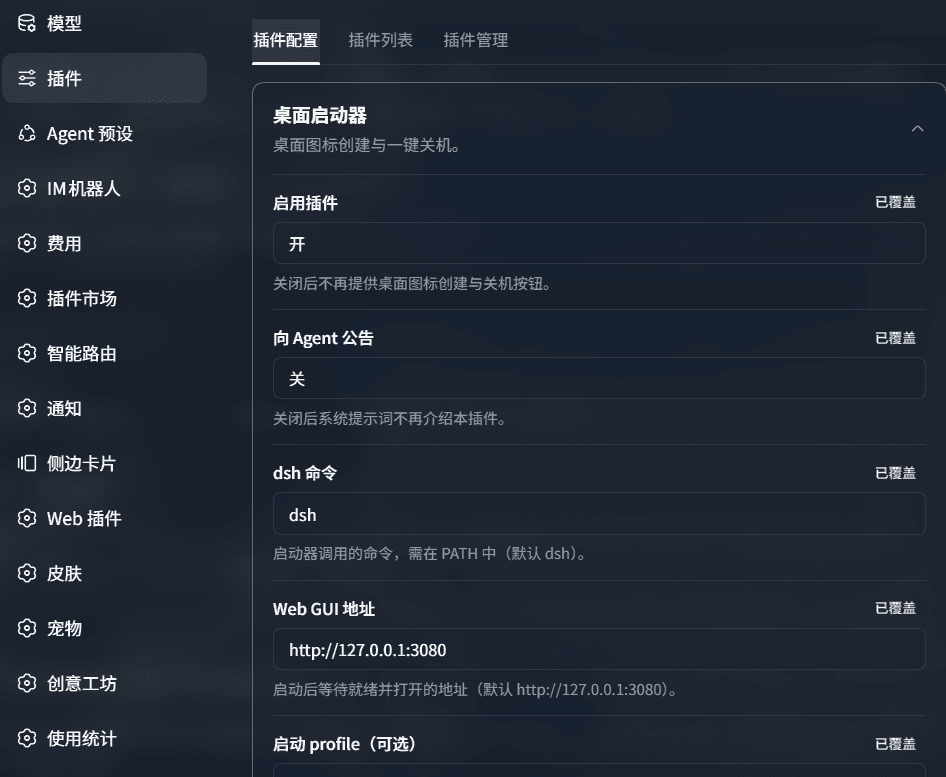Click the 插件 sliders icon
This screenshot has height=777, width=946.
pos(27,78)
